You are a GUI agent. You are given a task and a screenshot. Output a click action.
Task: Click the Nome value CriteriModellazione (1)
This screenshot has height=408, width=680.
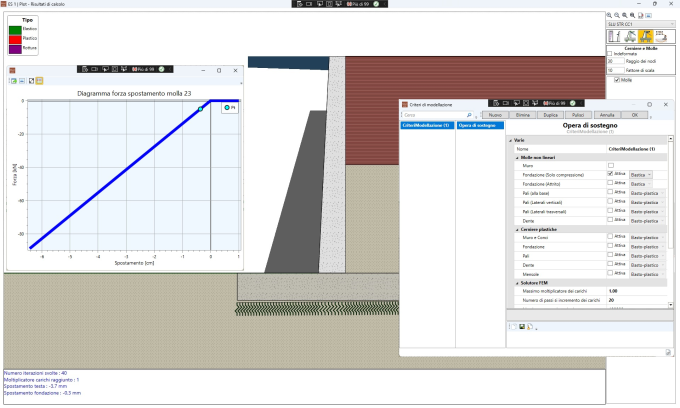pyautogui.click(x=631, y=149)
